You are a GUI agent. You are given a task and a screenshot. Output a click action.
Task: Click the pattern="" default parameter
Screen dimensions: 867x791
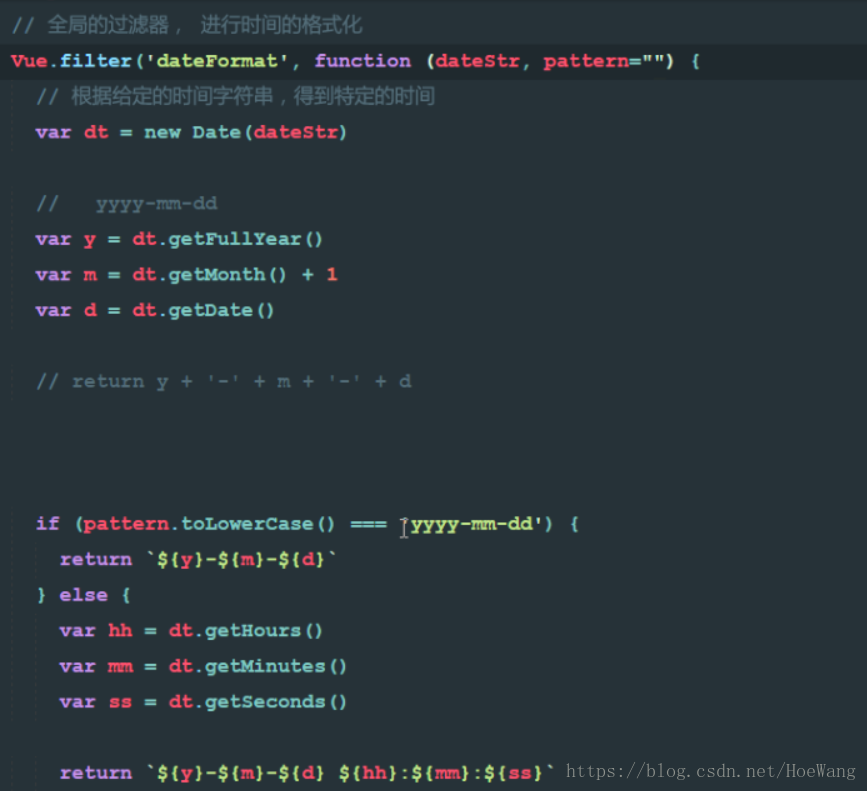603,61
